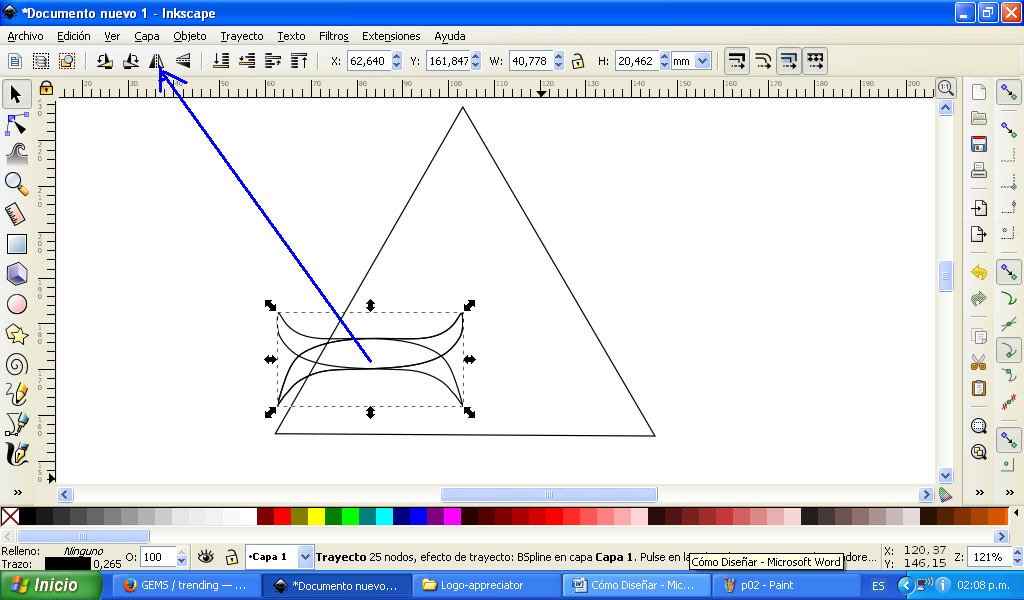The height and width of the screenshot is (600, 1024).
Task: Open the Edición menu
Action: (74, 36)
